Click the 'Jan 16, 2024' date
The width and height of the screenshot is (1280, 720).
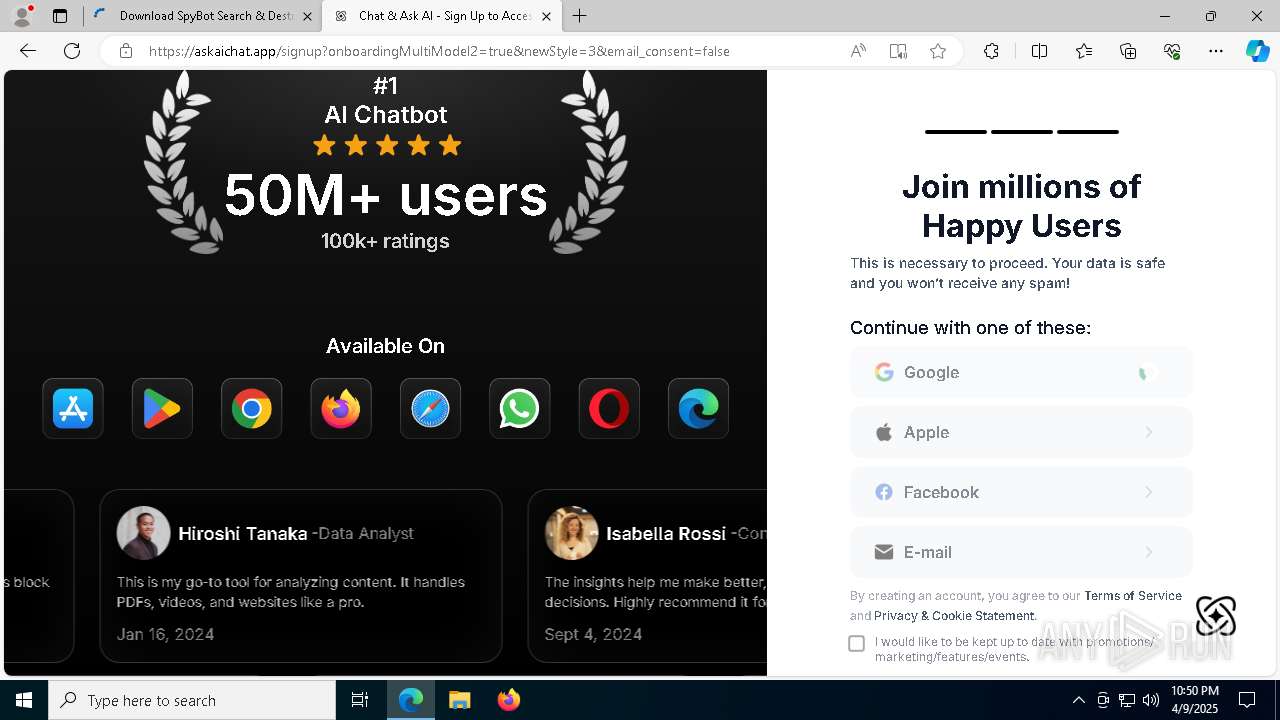click(165, 634)
